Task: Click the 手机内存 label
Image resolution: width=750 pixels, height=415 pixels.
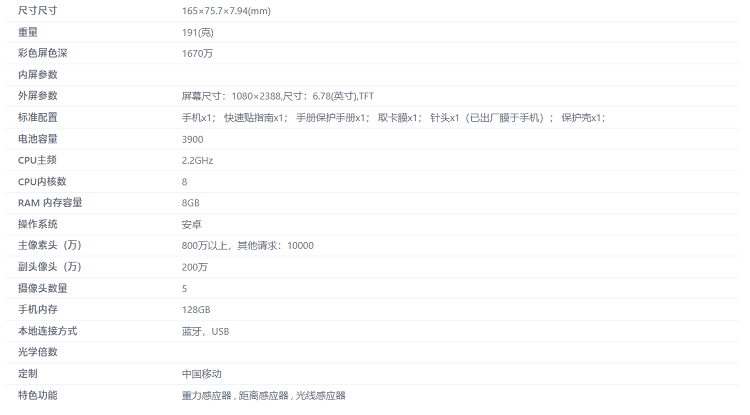Action: click(38, 309)
